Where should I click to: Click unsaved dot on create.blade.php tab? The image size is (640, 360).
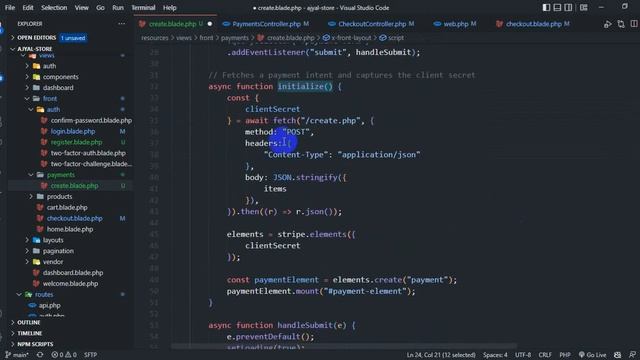[210, 24]
